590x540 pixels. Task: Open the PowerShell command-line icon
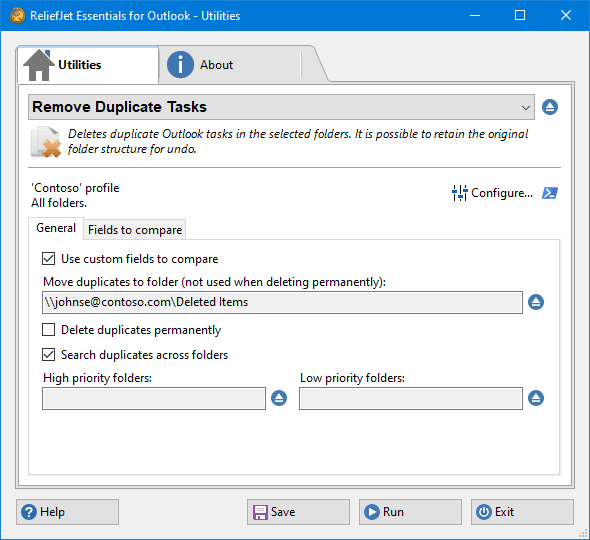pyautogui.click(x=550, y=193)
